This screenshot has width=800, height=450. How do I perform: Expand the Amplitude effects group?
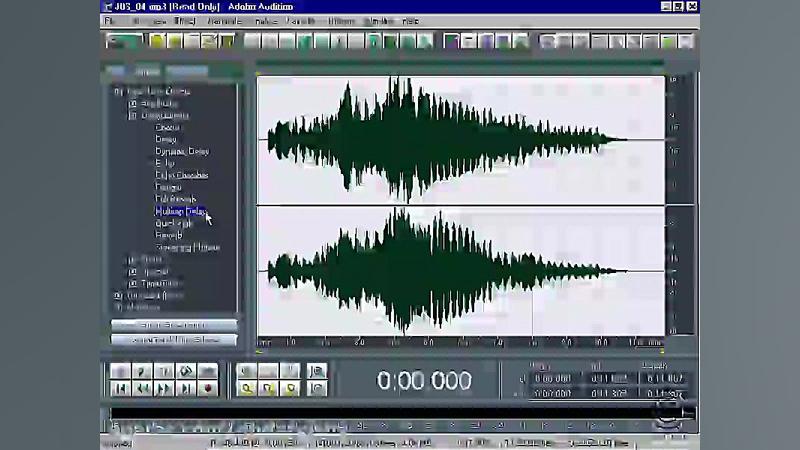click(x=133, y=104)
